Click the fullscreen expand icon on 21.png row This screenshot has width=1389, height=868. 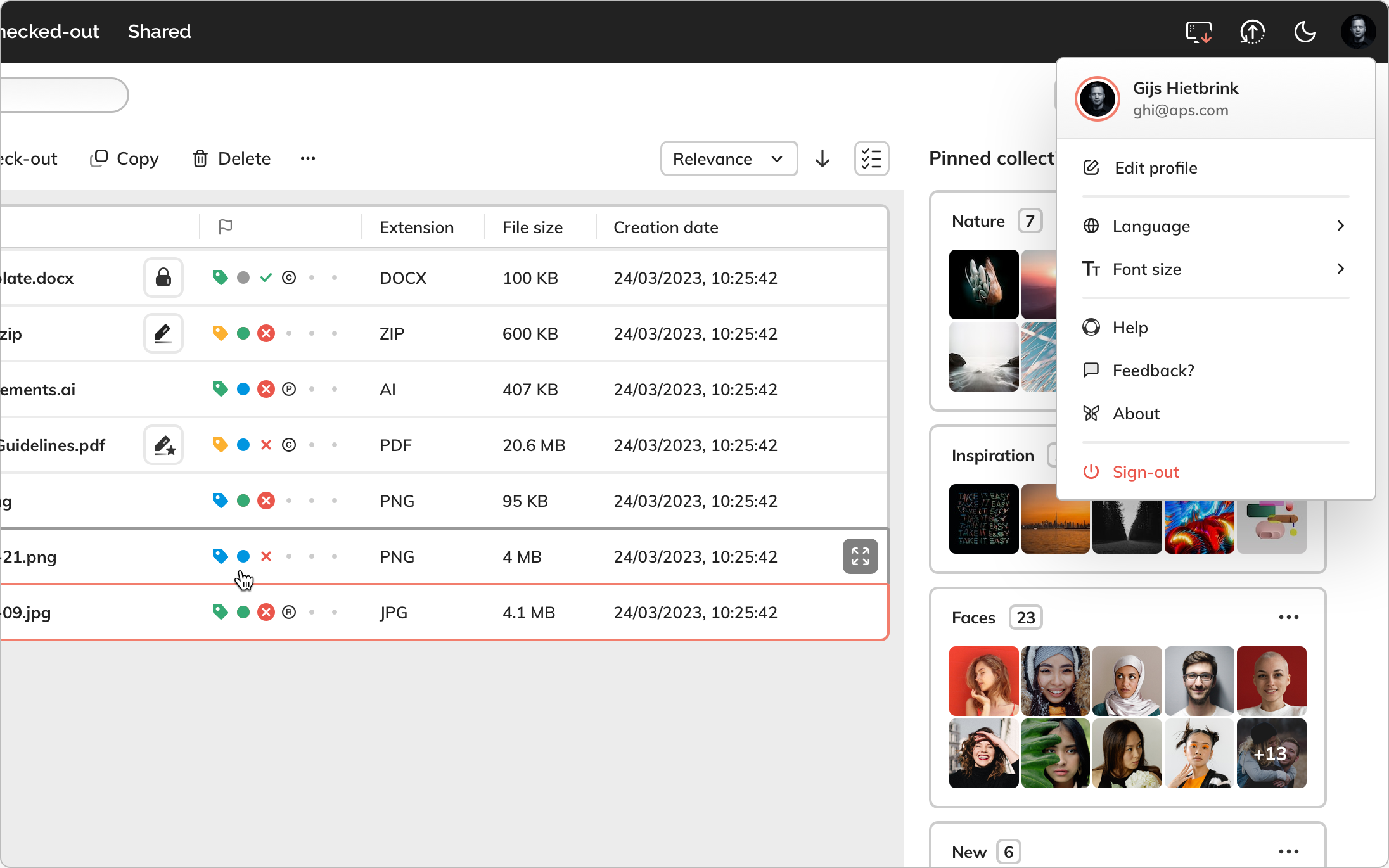(860, 556)
